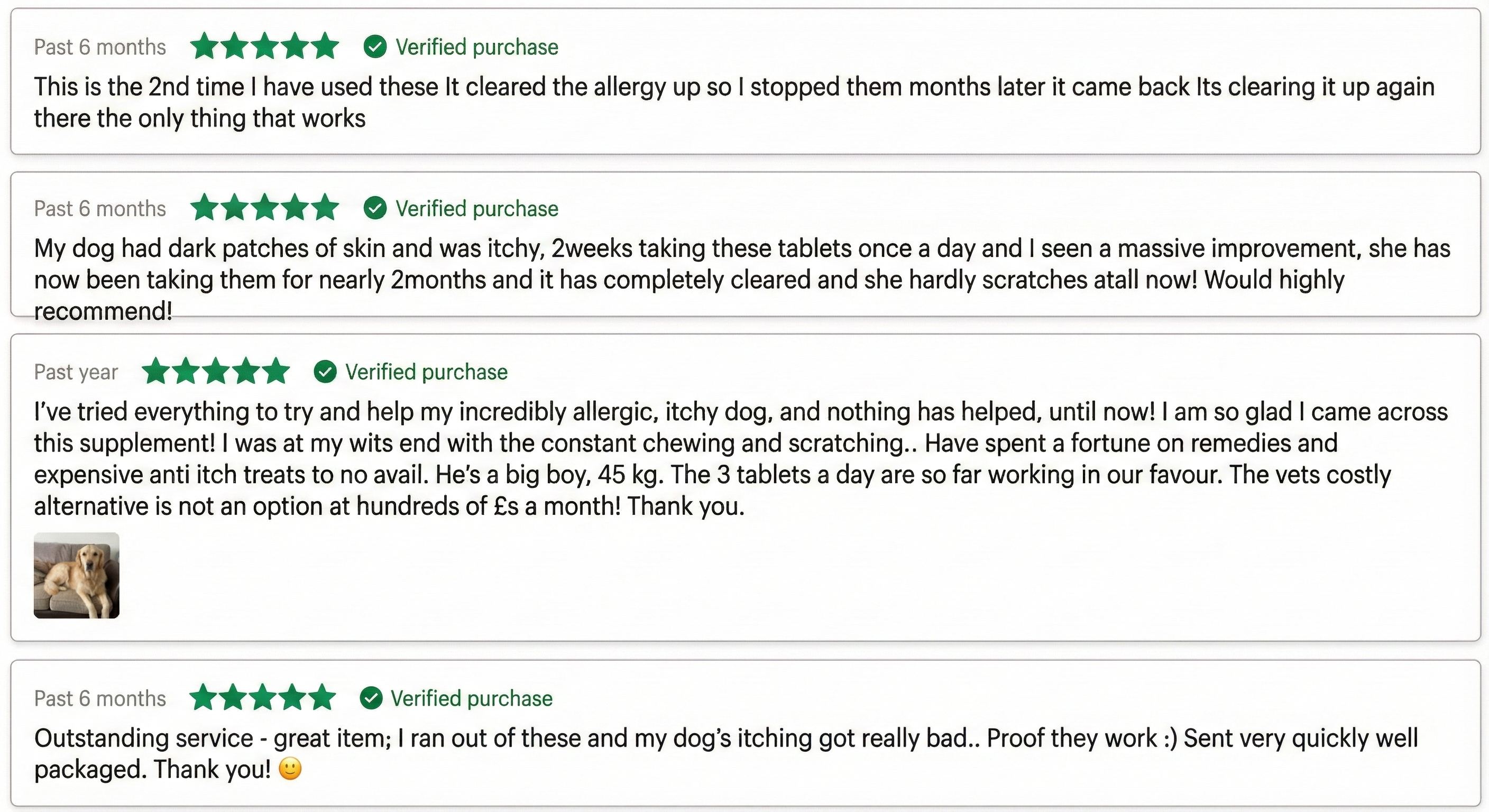This screenshot has width=1489, height=812.
Task: Click Verified purchase on the Past year review
Action: pyautogui.click(x=427, y=372)
